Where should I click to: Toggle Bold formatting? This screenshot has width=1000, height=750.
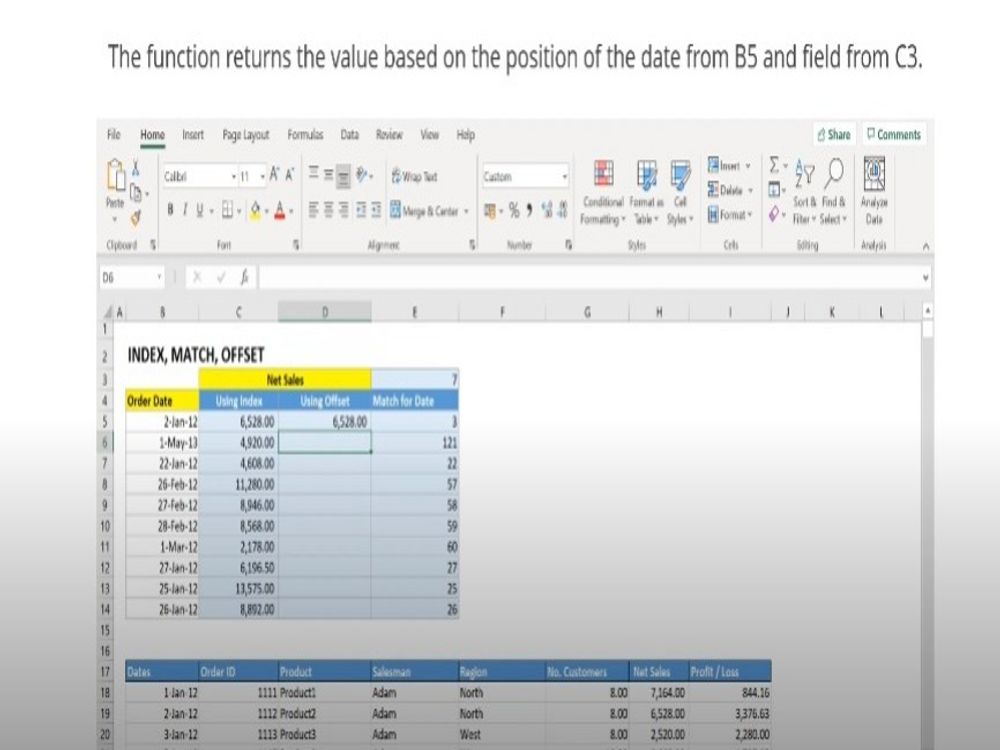coord(170,210)
